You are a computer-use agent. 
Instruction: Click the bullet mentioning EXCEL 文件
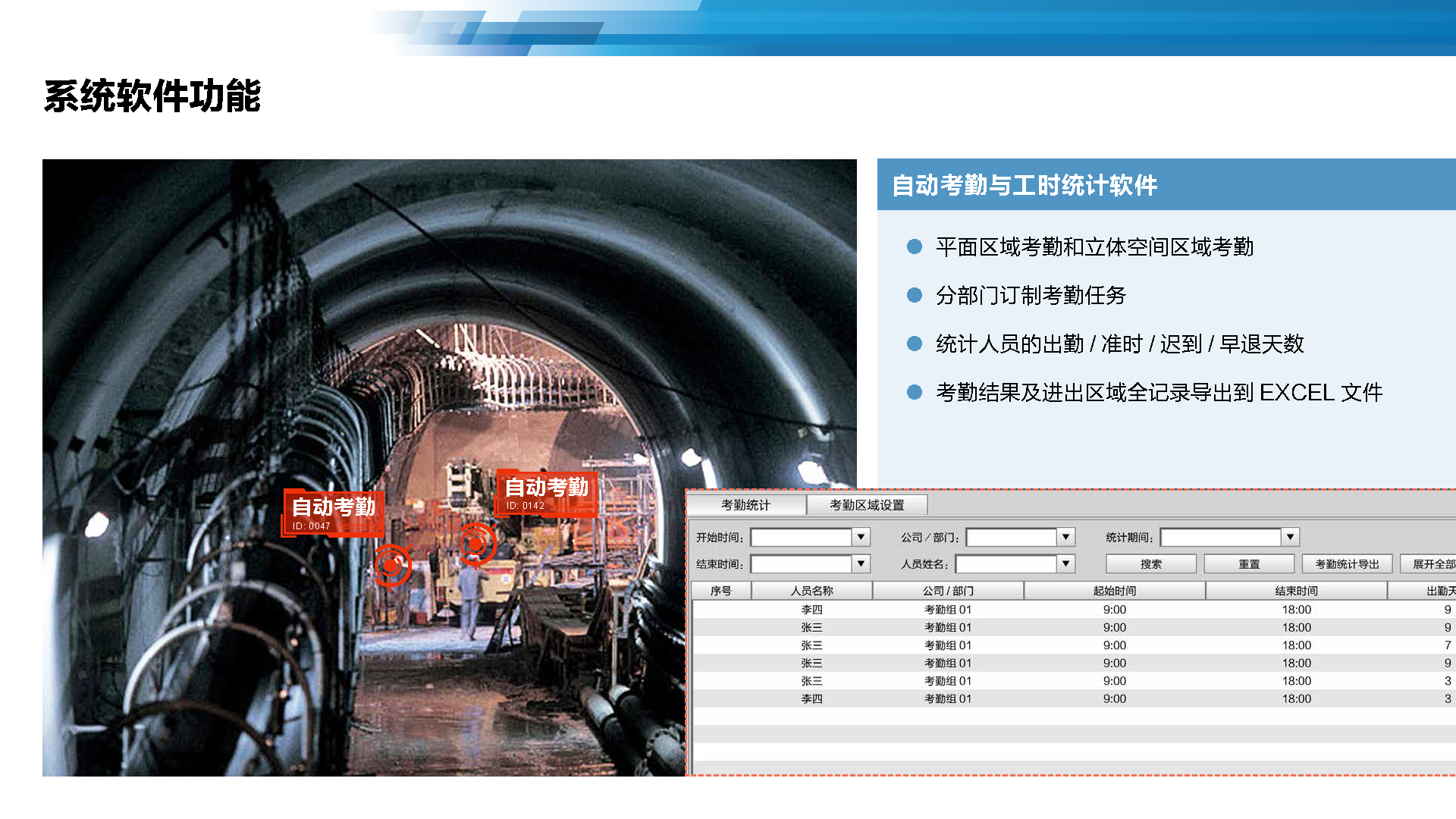point(1159,392)
